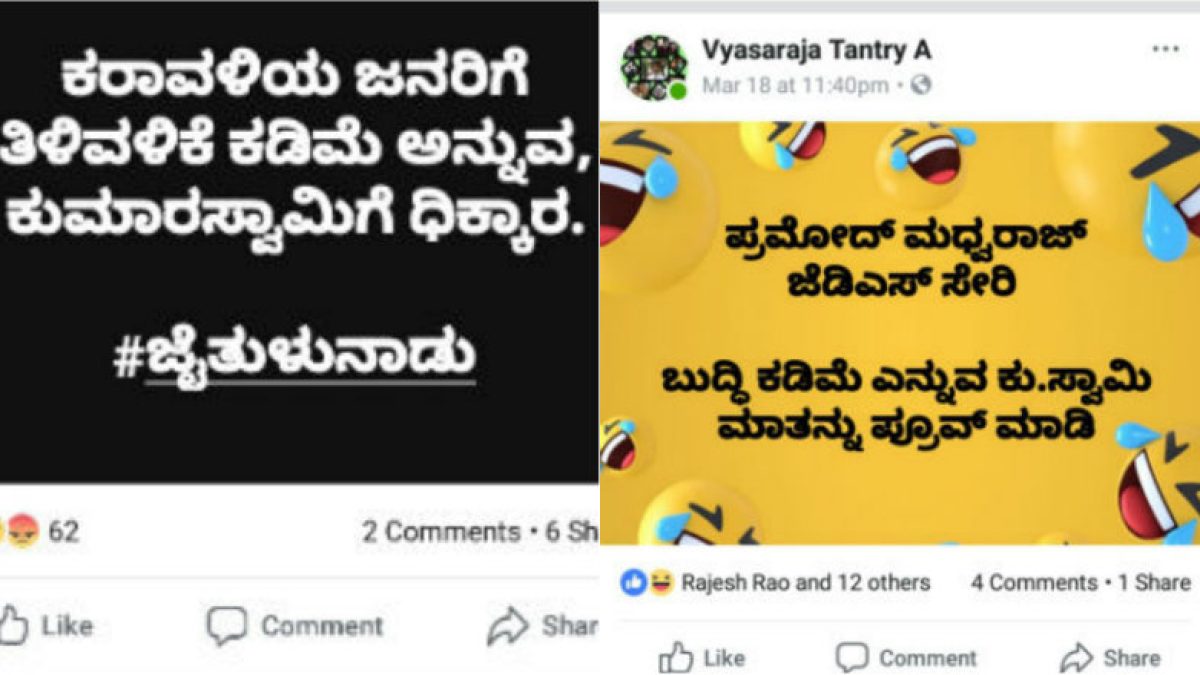
Task: View 1 Share on right post
Action: (x=1154, y=582)
